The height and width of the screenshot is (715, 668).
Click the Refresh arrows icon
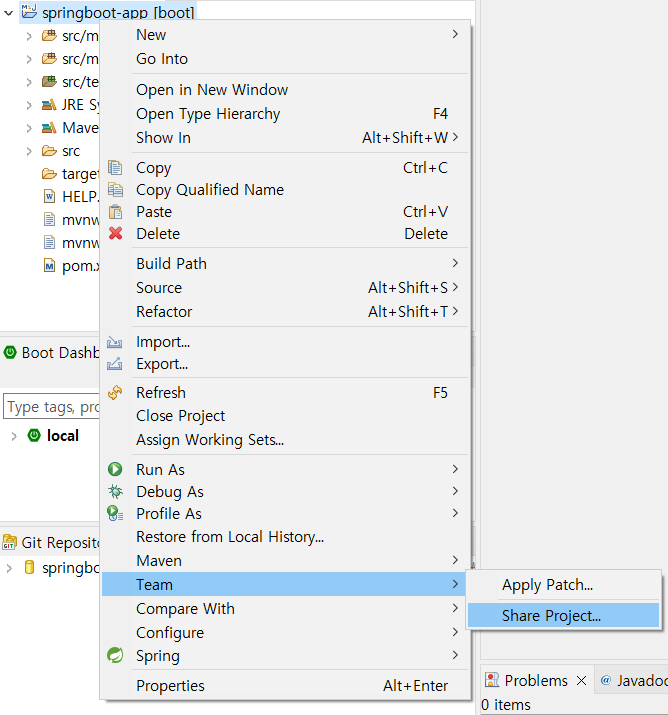(115, 393)
